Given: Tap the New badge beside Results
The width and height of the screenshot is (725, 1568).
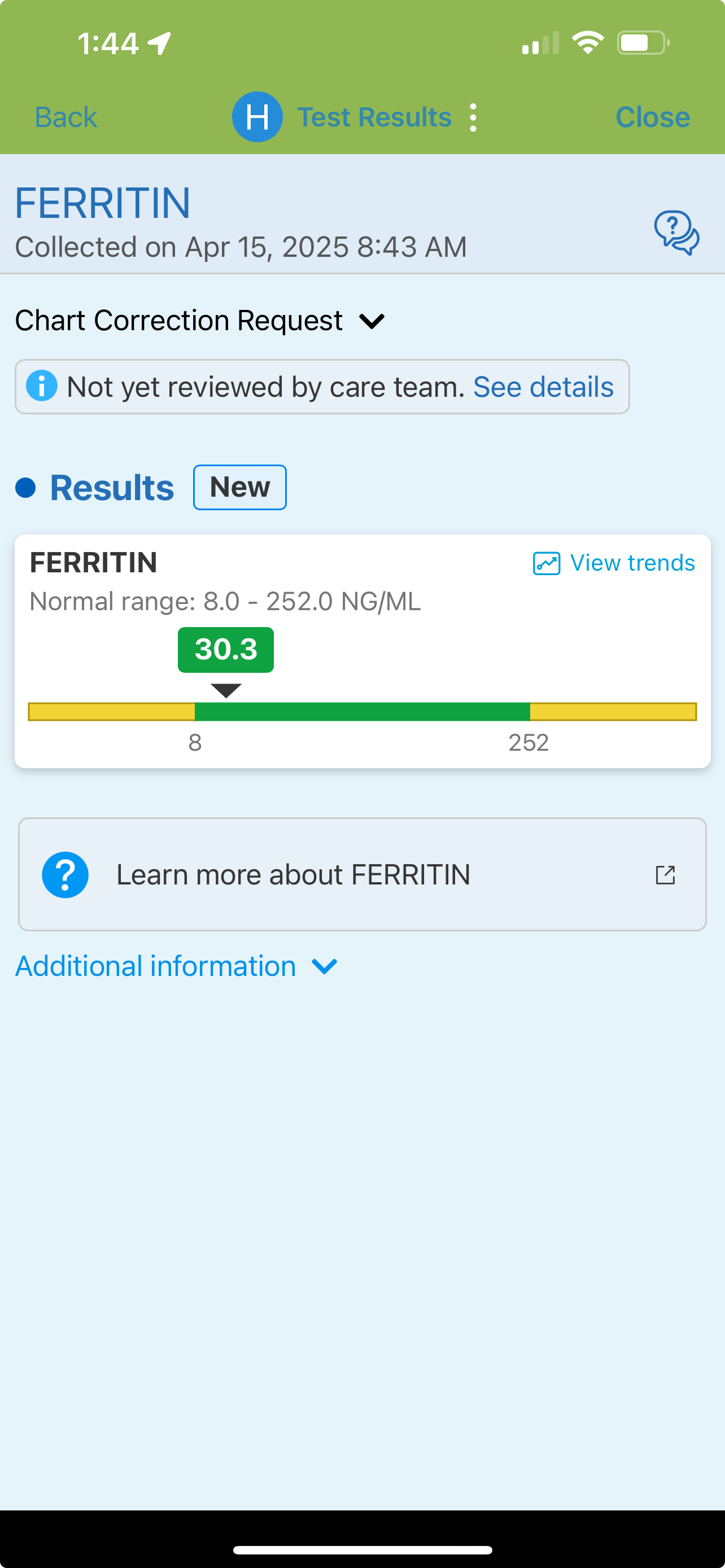Looking at the screenshot, I should [x=240, y=487].
